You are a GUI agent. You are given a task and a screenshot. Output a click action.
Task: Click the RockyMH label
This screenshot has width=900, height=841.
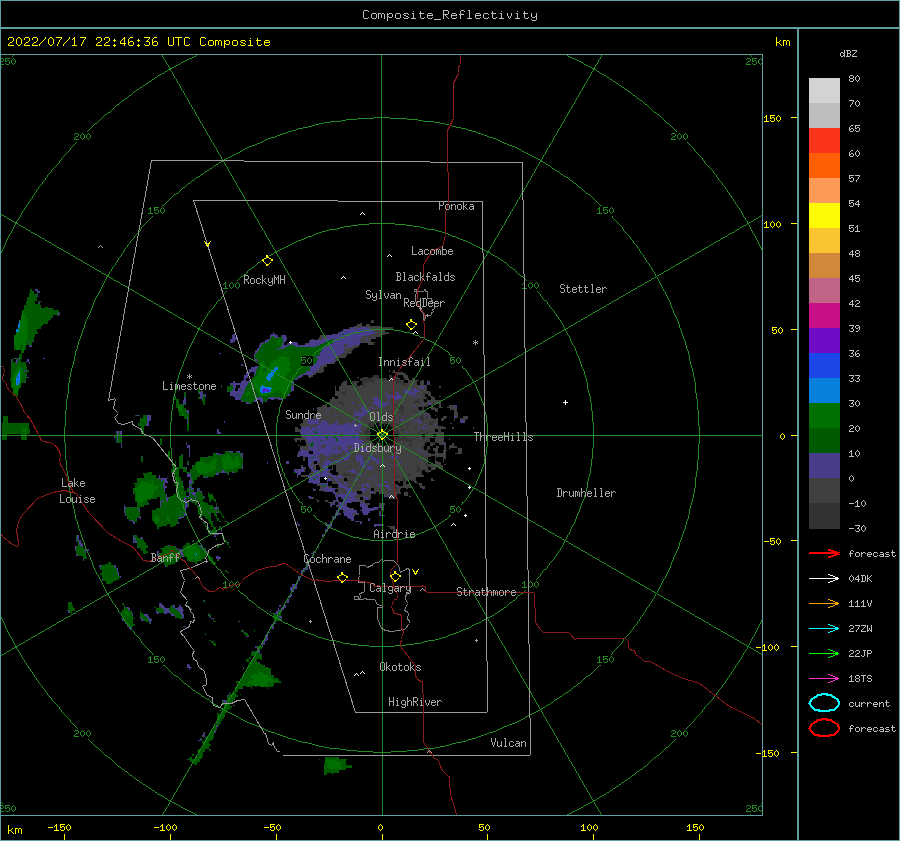point(264,281)
